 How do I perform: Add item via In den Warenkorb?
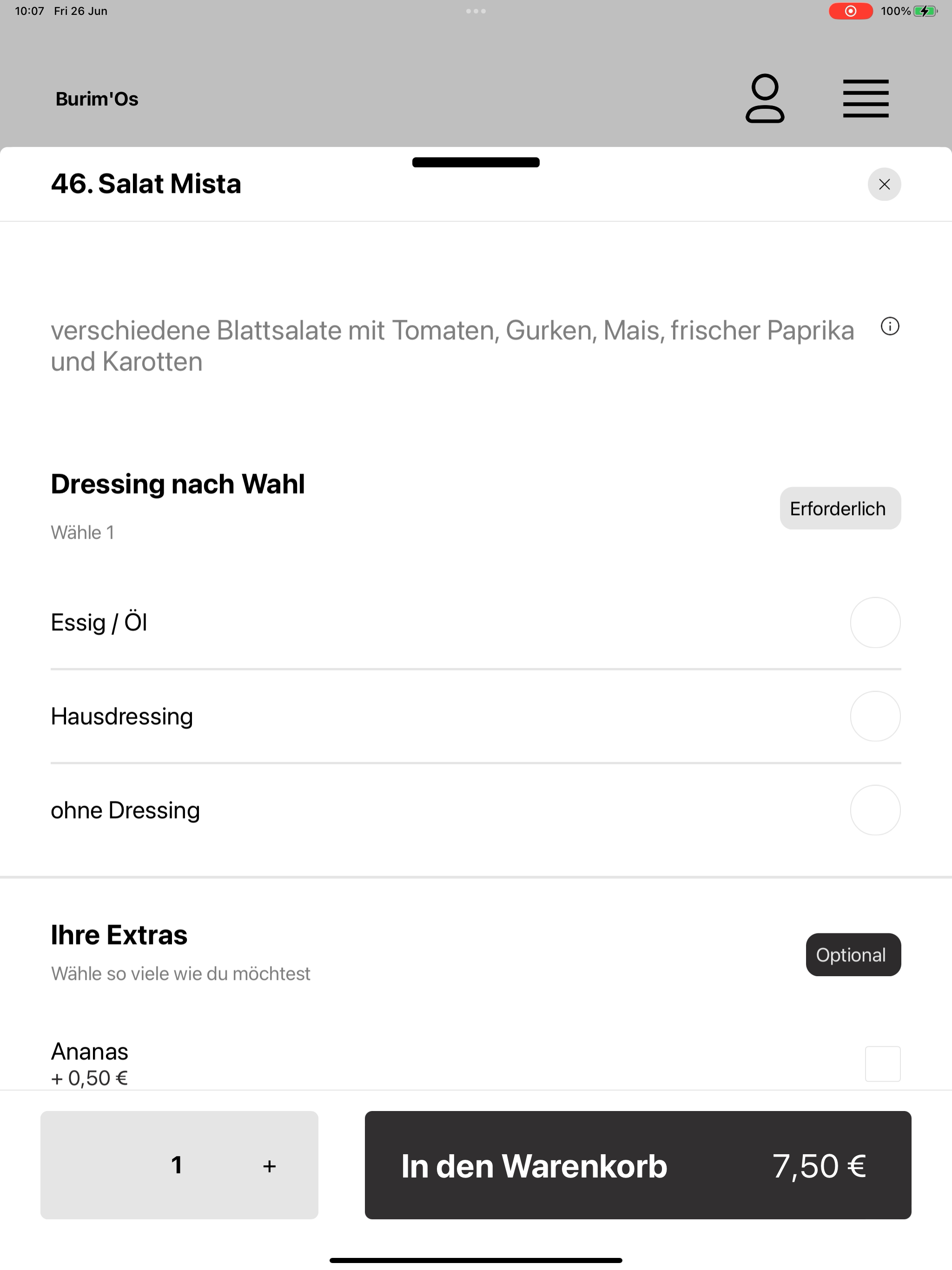pyautogui.click(x=638, y=1165)
